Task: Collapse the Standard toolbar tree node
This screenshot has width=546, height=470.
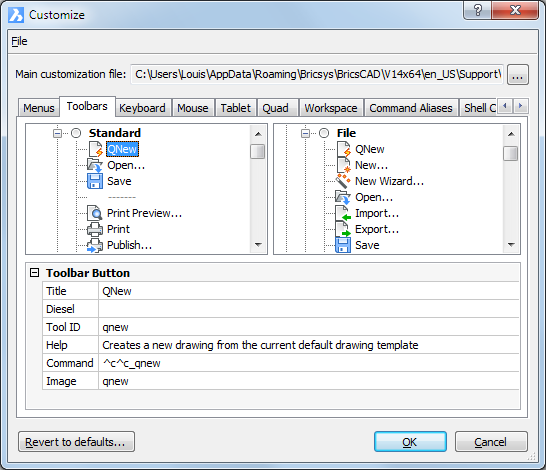Action: (57, 133)
